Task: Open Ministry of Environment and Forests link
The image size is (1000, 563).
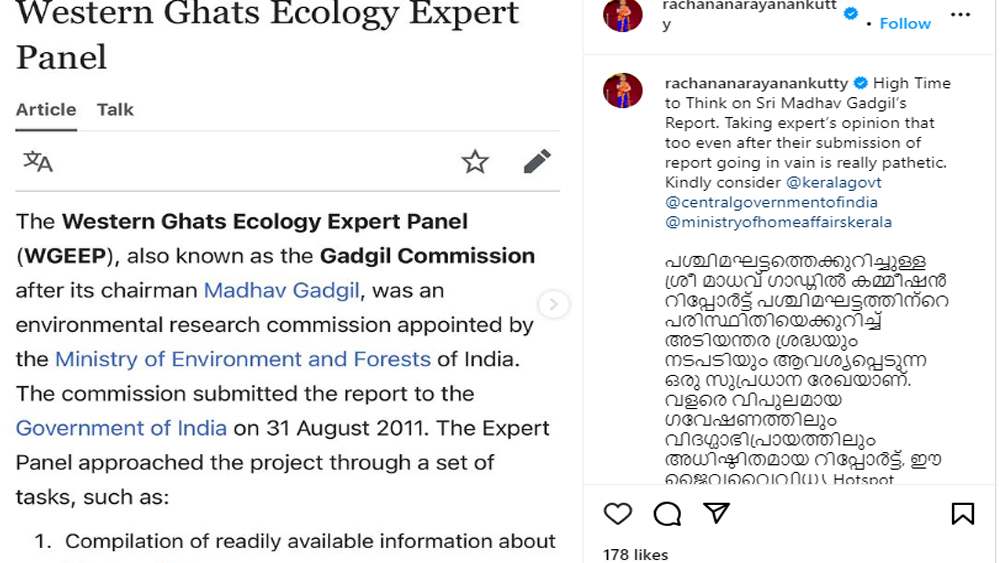Action: tap(243, 359)
